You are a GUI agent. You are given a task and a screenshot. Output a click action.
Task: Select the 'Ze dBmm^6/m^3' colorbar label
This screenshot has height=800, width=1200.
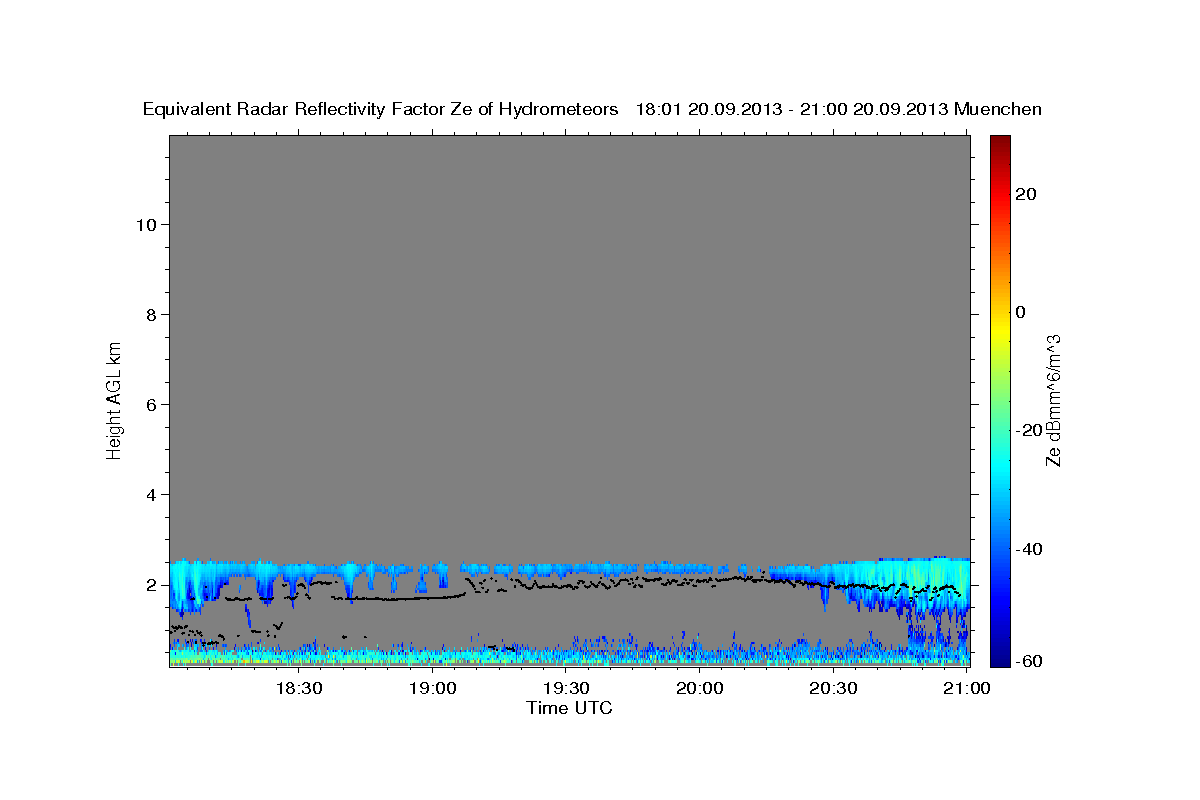1053,400
